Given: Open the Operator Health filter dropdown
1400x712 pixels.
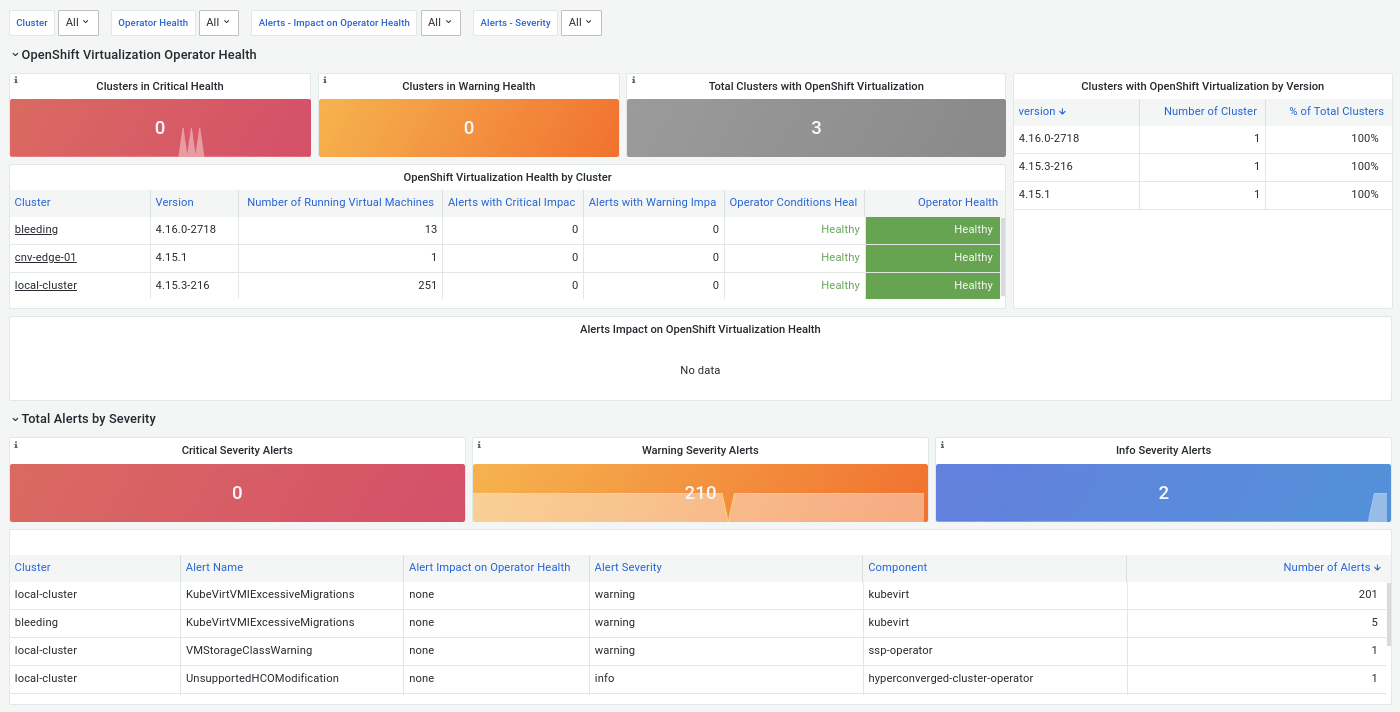Looking at the screenshot, I should pos(218,22).
